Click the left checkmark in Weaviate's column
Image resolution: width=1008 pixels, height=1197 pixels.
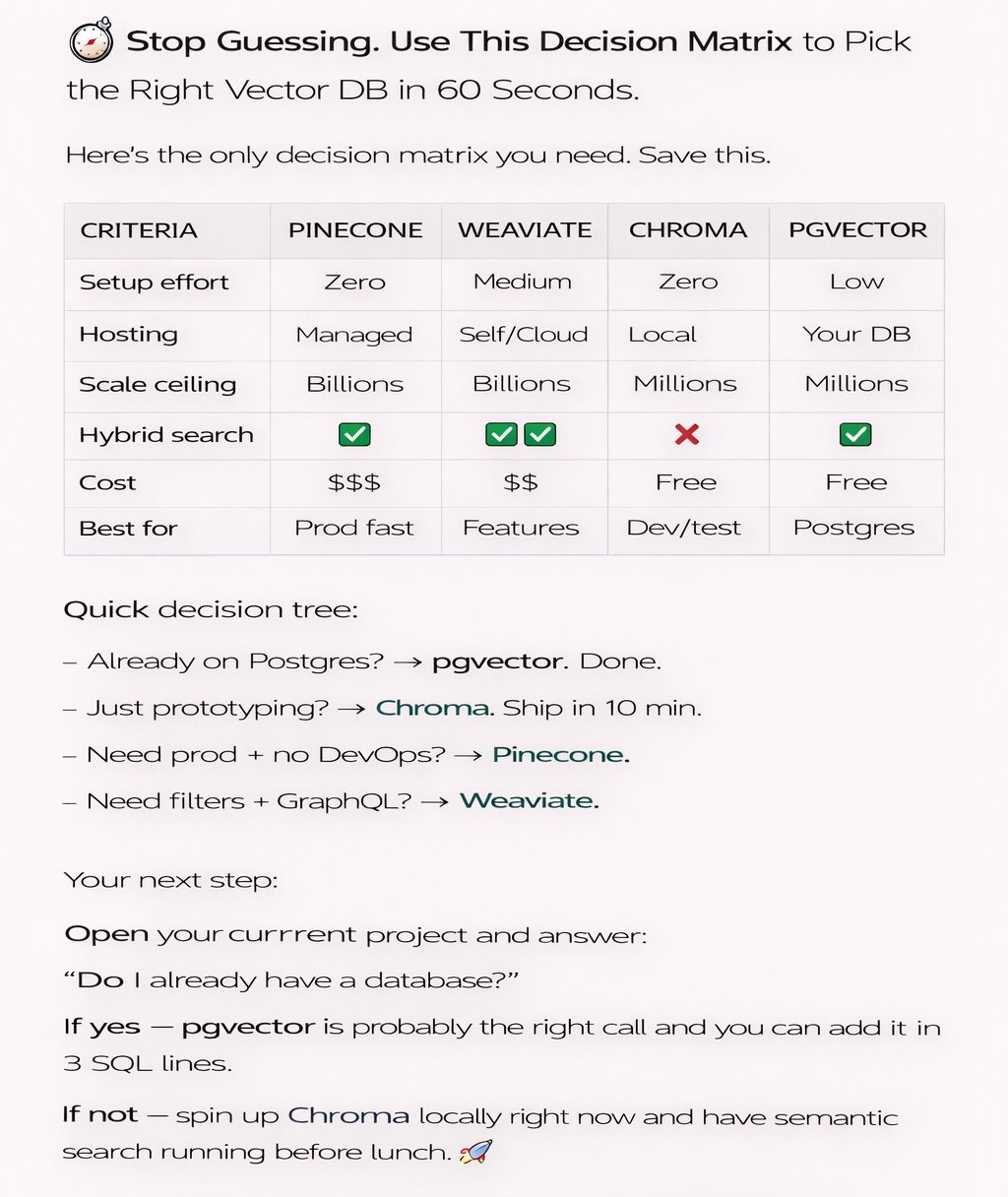pyautogui.click(x=502, y=434)
